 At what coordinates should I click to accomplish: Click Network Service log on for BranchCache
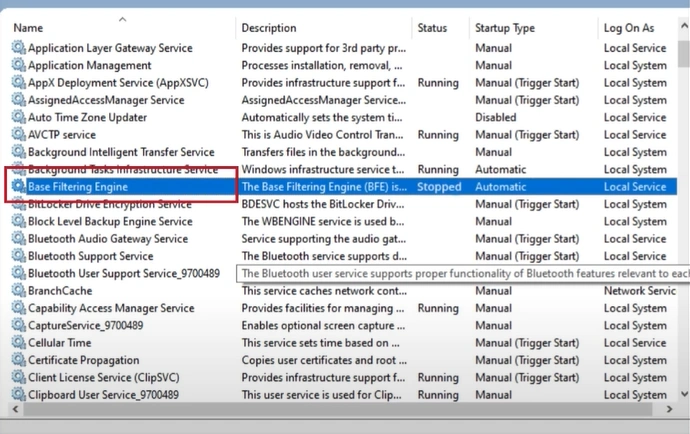pyautogui.click(x=639, y=291)
